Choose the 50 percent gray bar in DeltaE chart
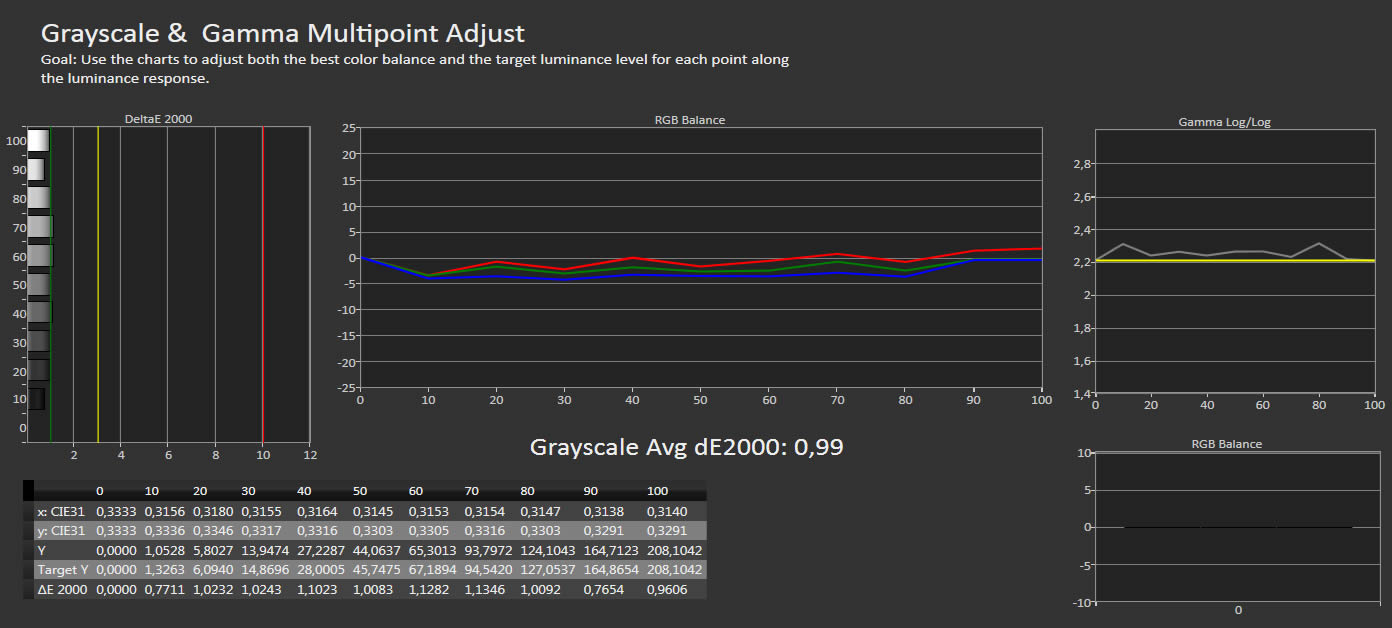The height and width of the screenshot is (628, 1392). (x=39, y=284)
